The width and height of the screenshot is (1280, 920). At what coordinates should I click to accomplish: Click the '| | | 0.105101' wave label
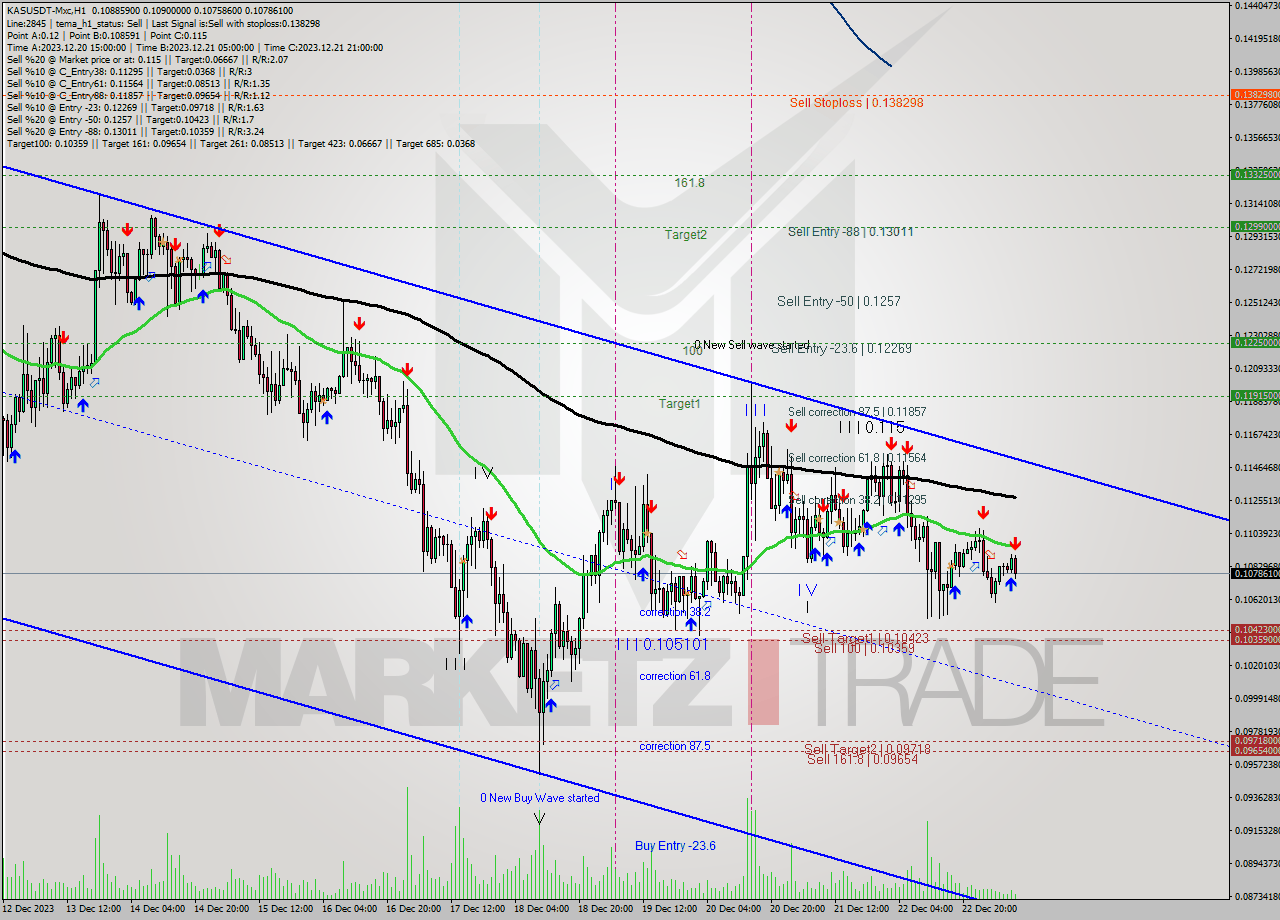click(x=662, y=643)
